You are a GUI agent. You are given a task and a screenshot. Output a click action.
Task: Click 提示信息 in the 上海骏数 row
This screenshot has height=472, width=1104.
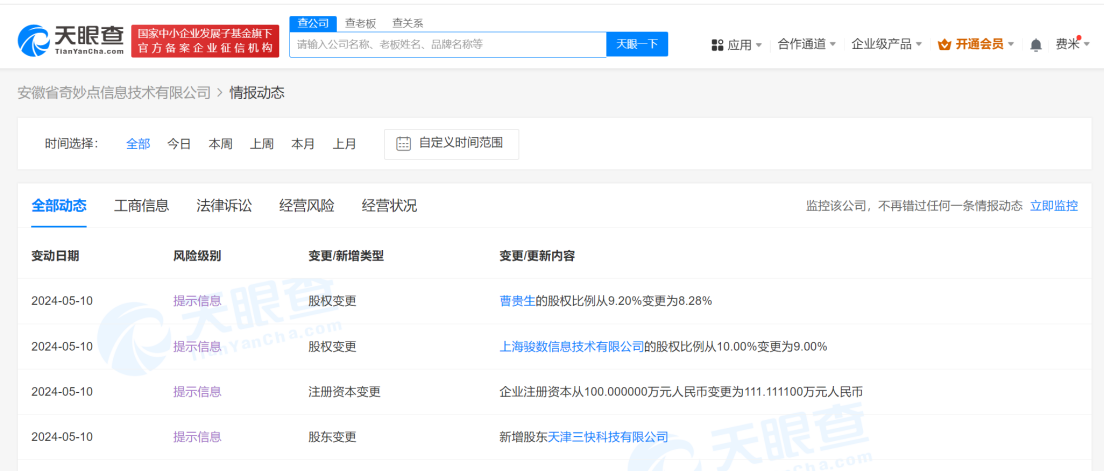[197, 346]
